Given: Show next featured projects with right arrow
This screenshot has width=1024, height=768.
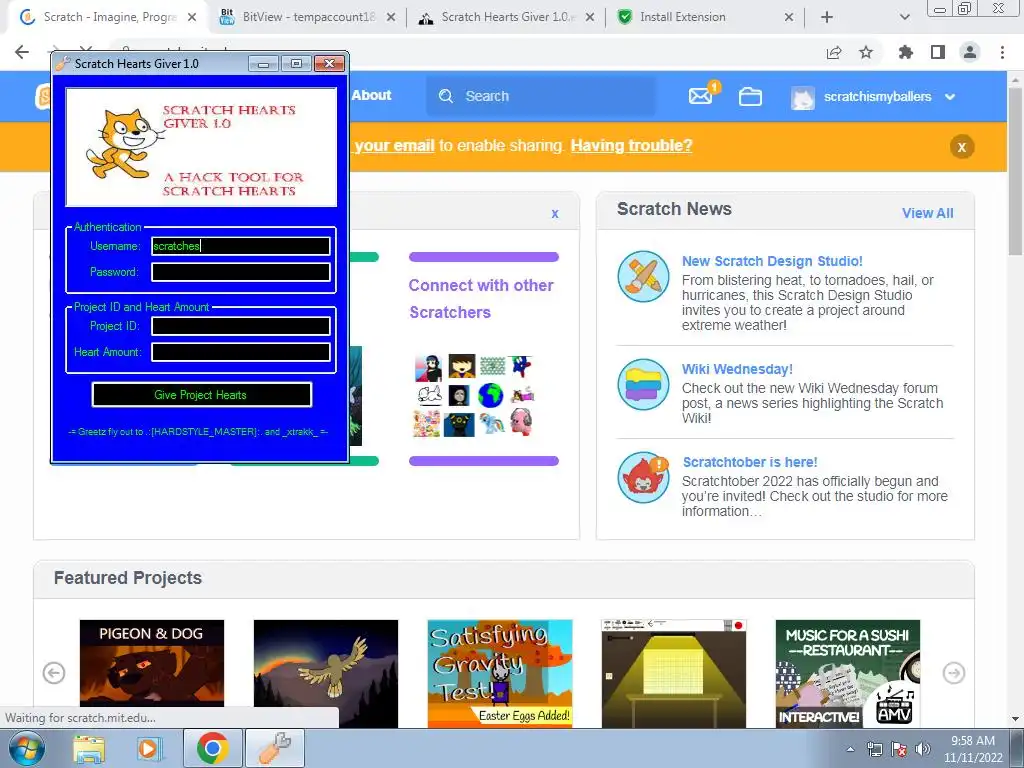Looking at the screenshot, I should point(953,673).
